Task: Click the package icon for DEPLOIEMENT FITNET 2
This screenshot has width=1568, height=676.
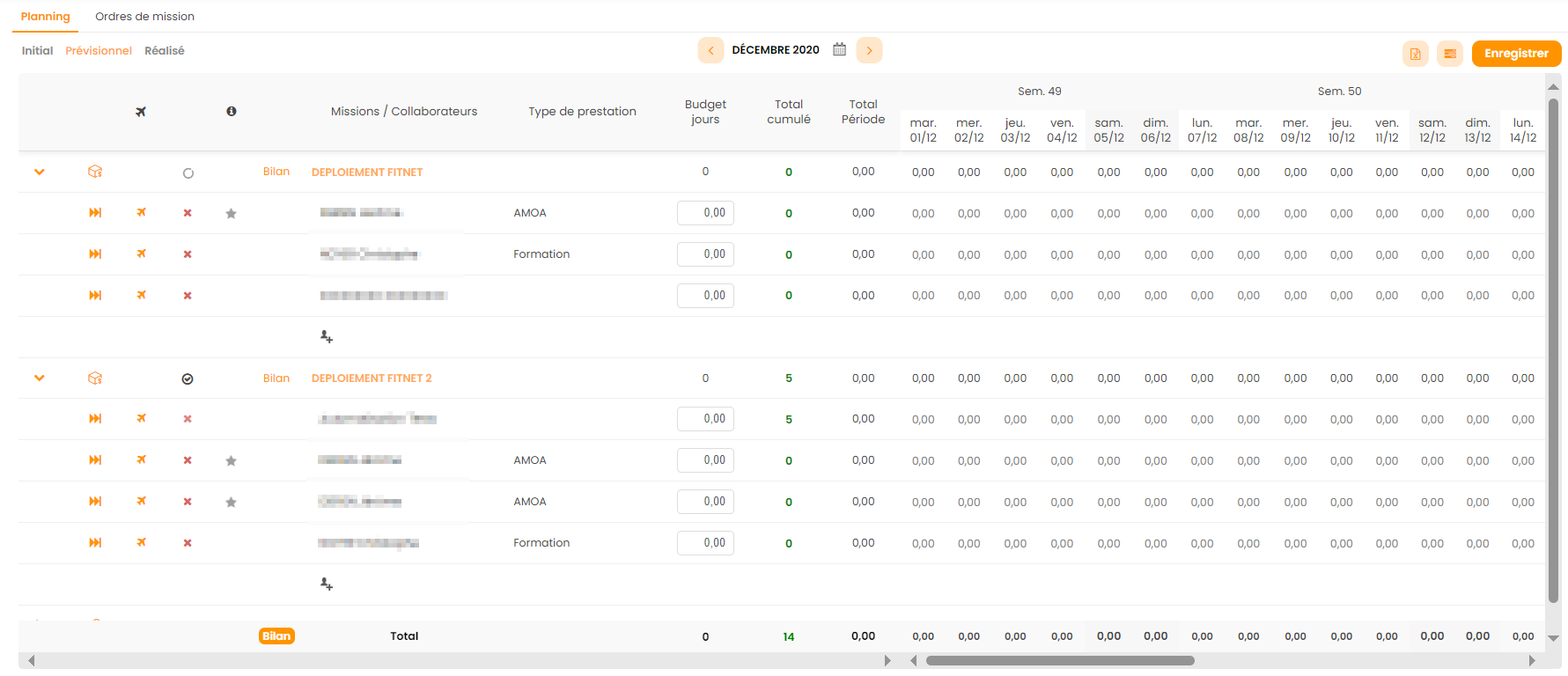Action: [x=95, y=378]
